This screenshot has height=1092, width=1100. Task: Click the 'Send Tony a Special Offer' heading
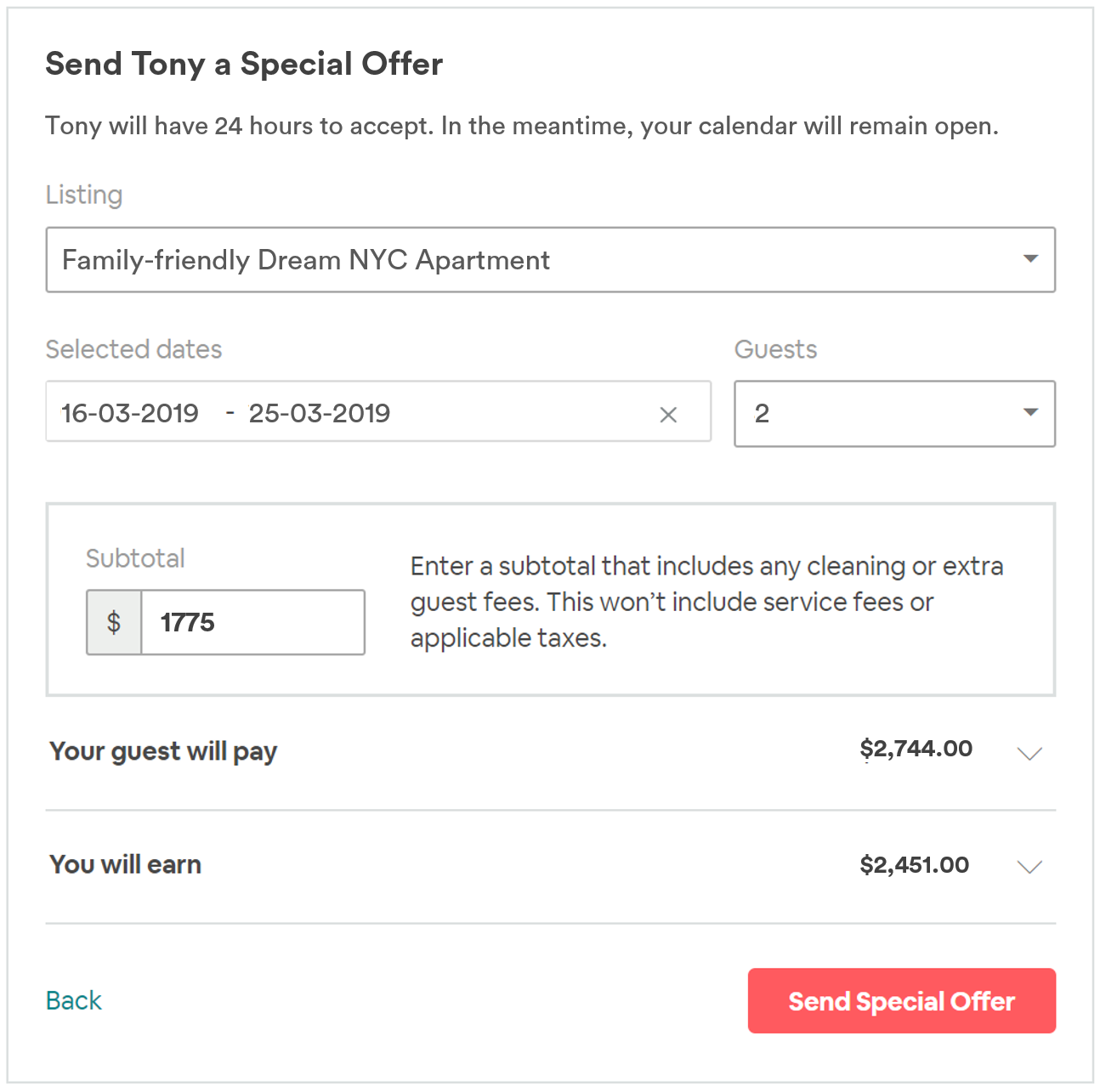(244, 65)
